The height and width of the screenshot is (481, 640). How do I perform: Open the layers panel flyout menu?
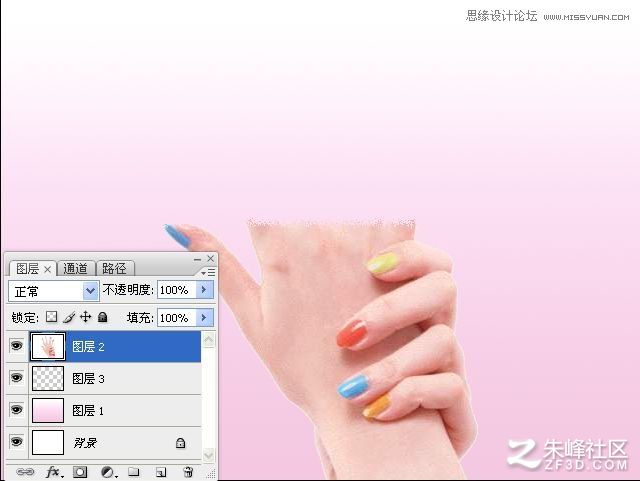(x=208, y=272)
